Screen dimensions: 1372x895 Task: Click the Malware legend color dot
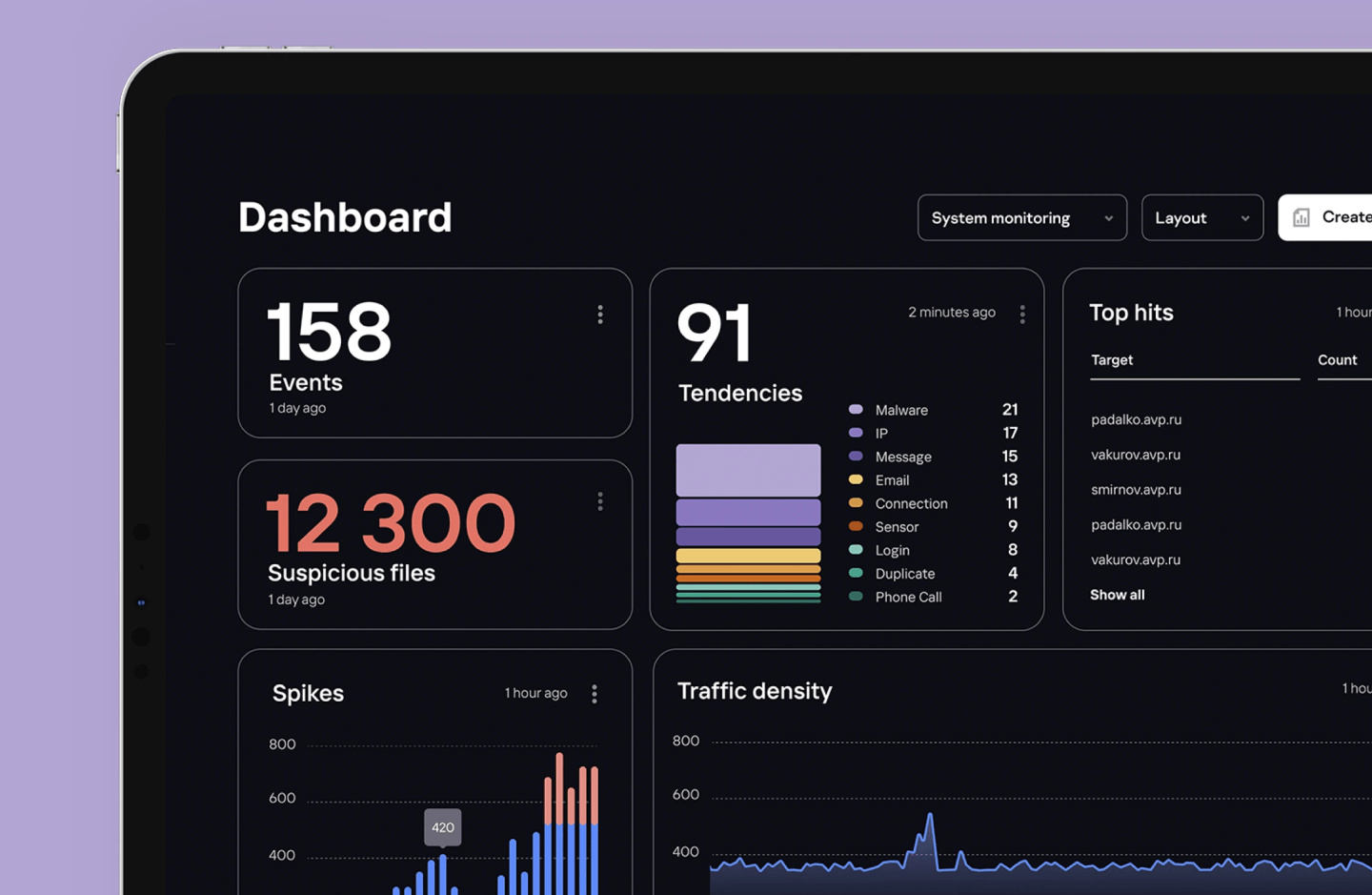point(856,410)
